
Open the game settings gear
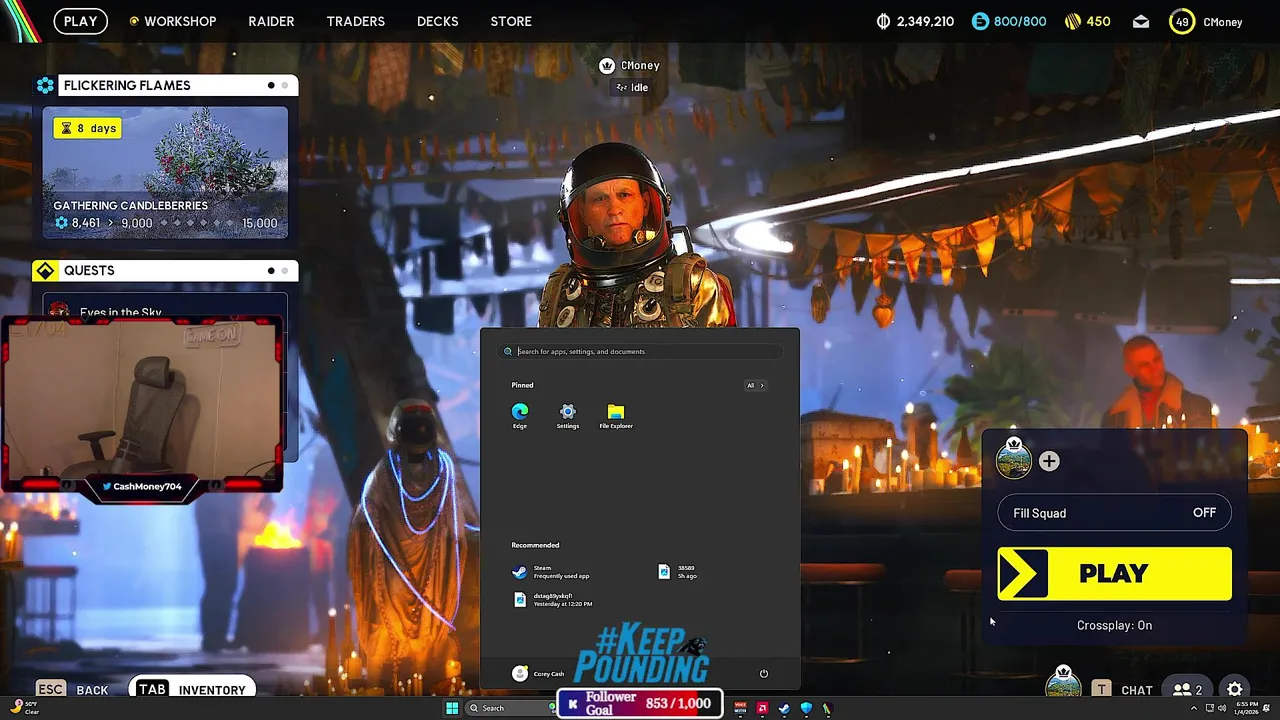(x=1235, y=689)
